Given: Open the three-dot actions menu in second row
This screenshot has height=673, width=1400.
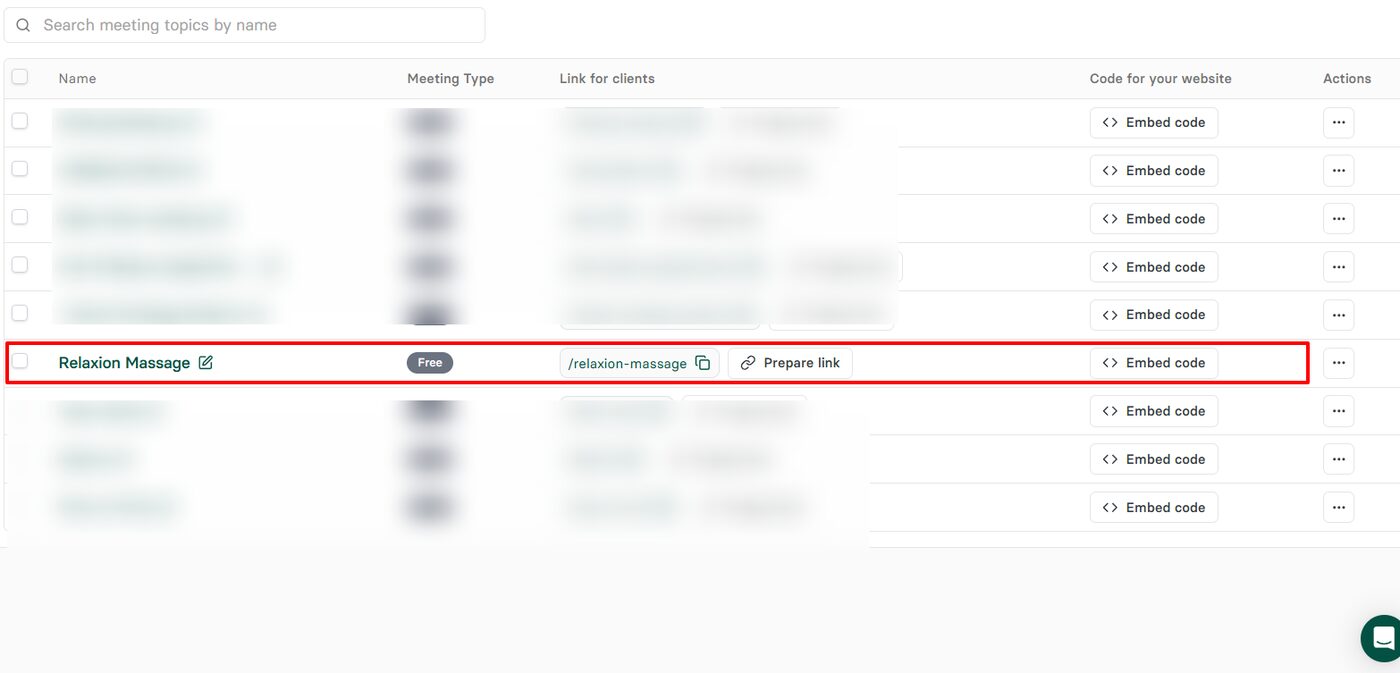Looking at the screenshot, I should click(x=1338, y=170).
